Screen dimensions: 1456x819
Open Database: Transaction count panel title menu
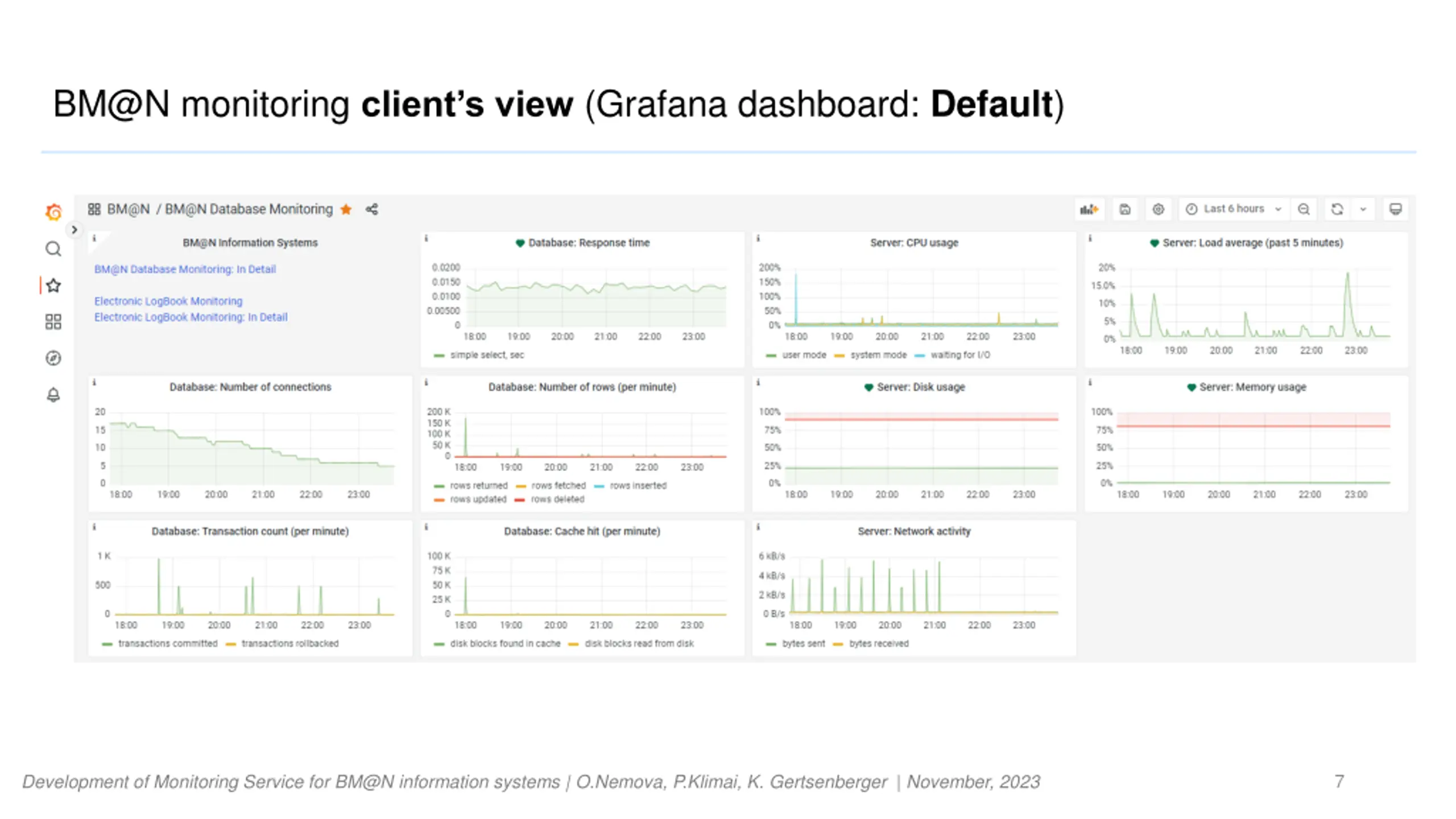pos(250,531)
